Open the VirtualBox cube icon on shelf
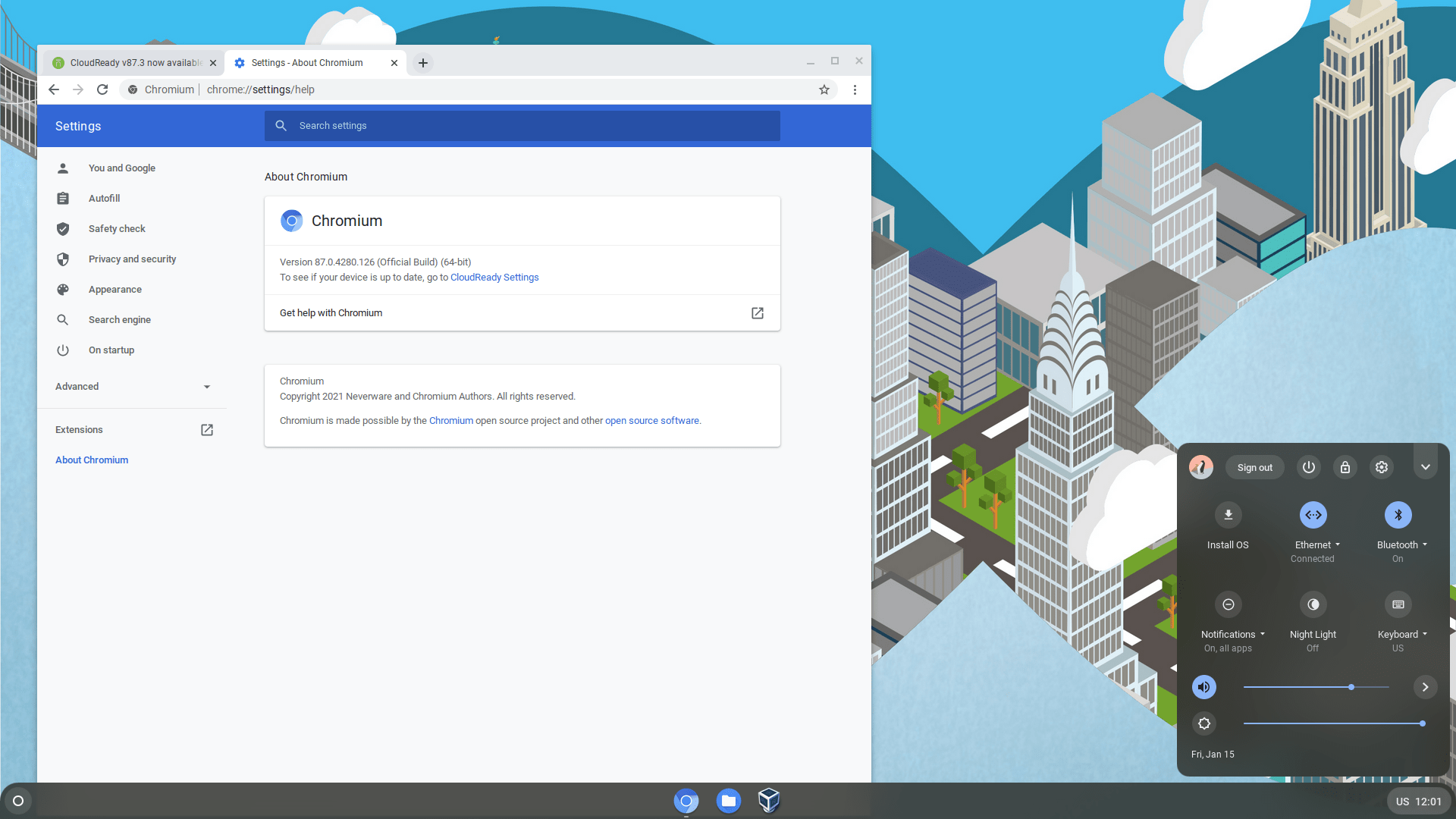 [x=769, y=801]
